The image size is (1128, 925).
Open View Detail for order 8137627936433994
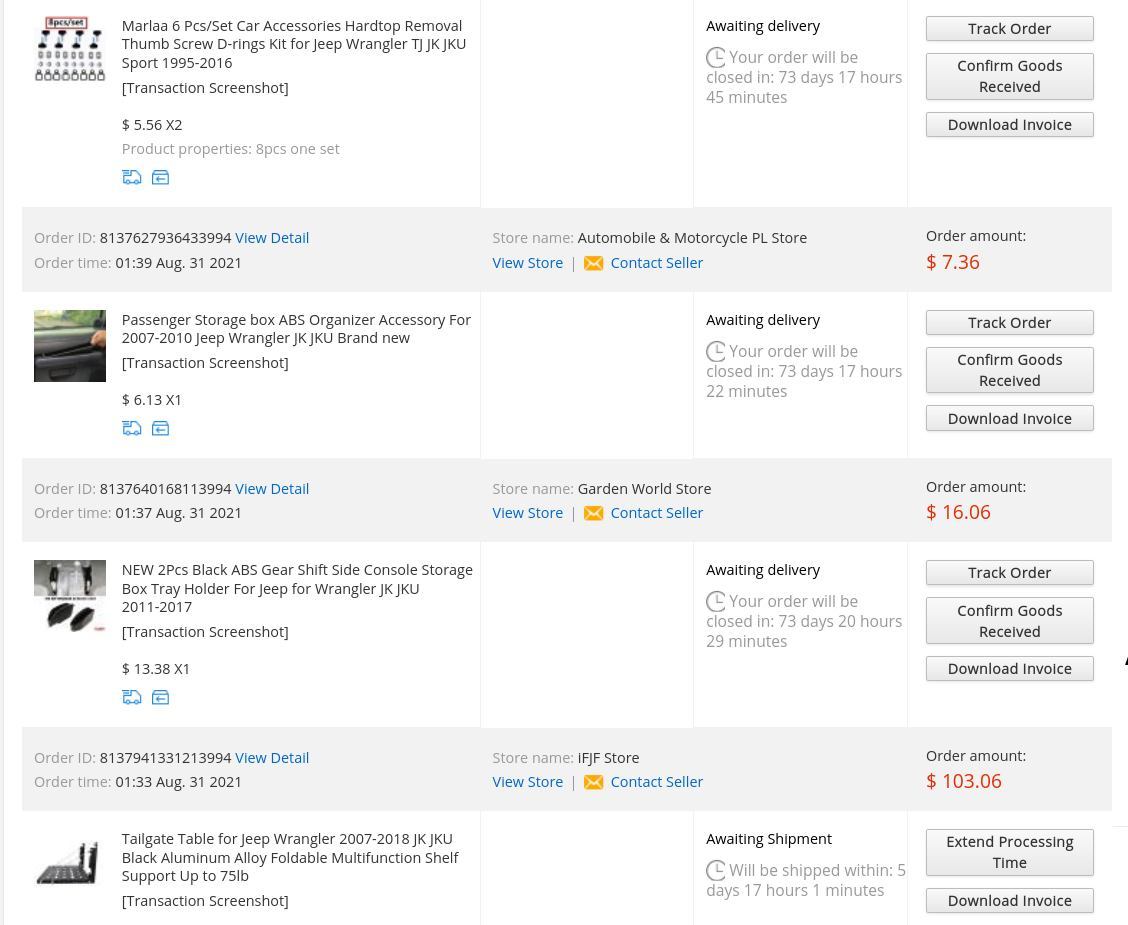pos(272,238)
